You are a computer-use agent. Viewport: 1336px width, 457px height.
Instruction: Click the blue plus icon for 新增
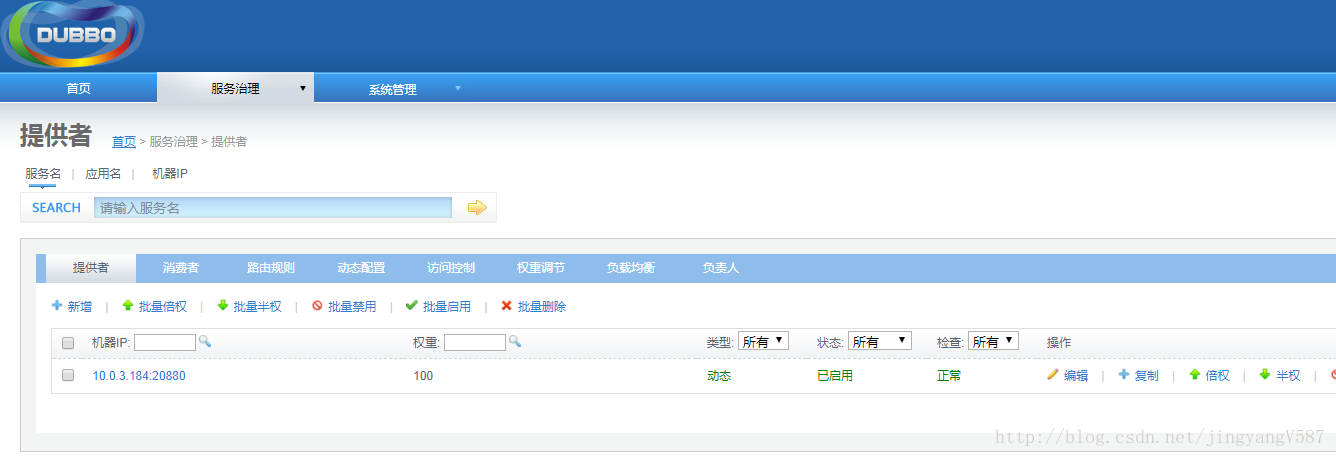[57, 306]
